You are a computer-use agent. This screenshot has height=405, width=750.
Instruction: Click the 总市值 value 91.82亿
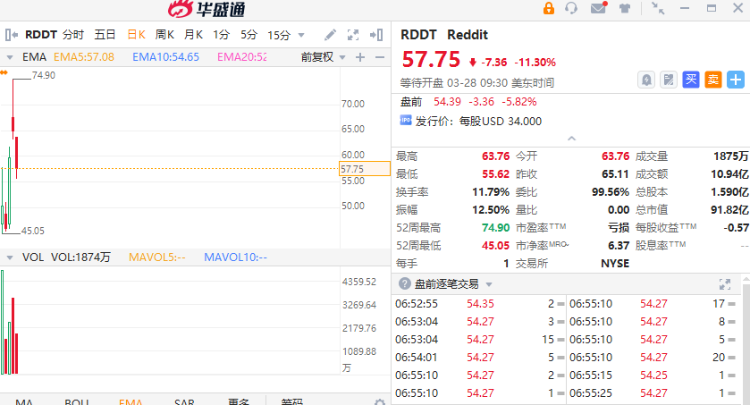coord(729,210)
